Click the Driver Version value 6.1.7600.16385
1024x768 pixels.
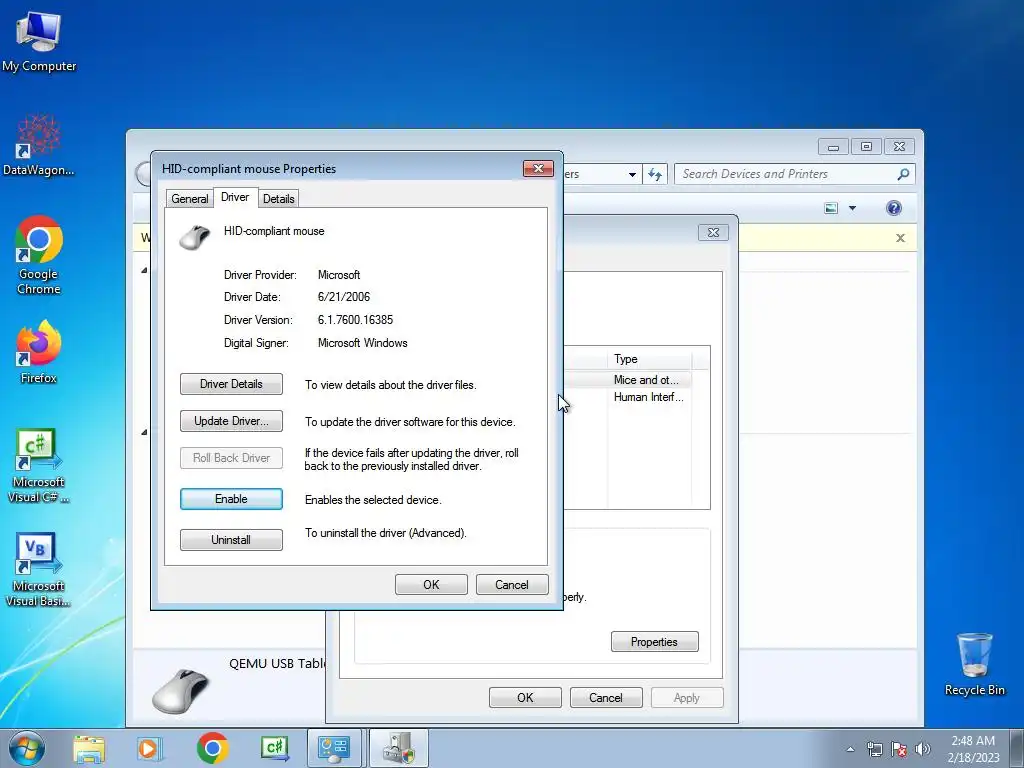pos(355,320)
